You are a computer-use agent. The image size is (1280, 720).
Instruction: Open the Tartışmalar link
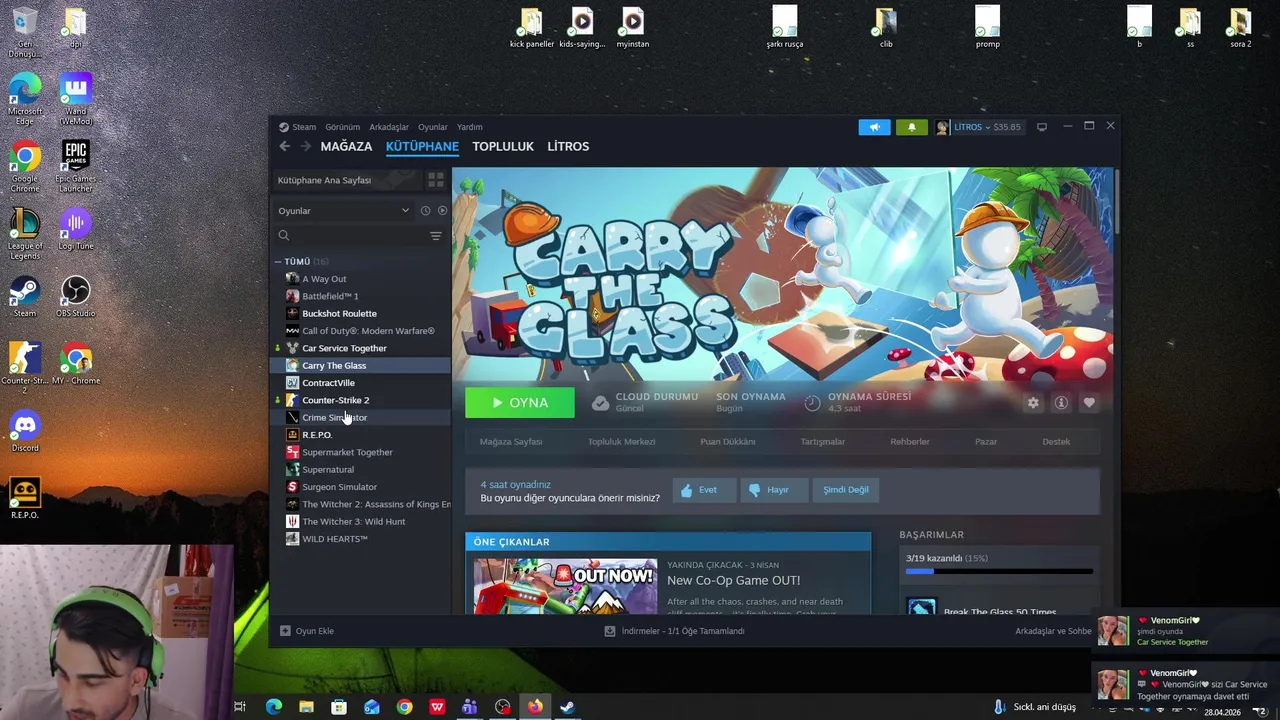pyautogui.click(x=822, y=442)
